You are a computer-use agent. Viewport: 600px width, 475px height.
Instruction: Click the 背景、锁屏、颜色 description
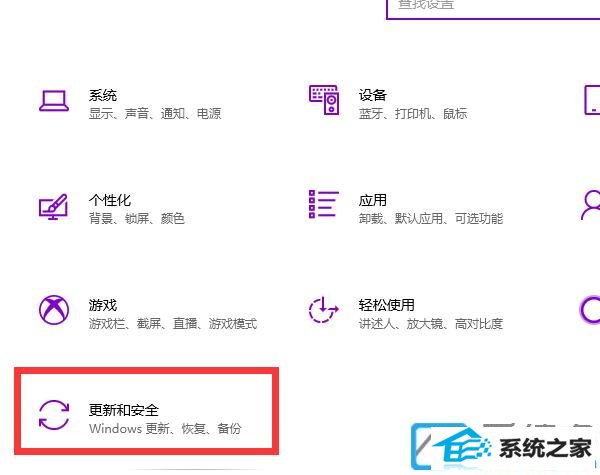pyautogui.click(x=137, y=219)
